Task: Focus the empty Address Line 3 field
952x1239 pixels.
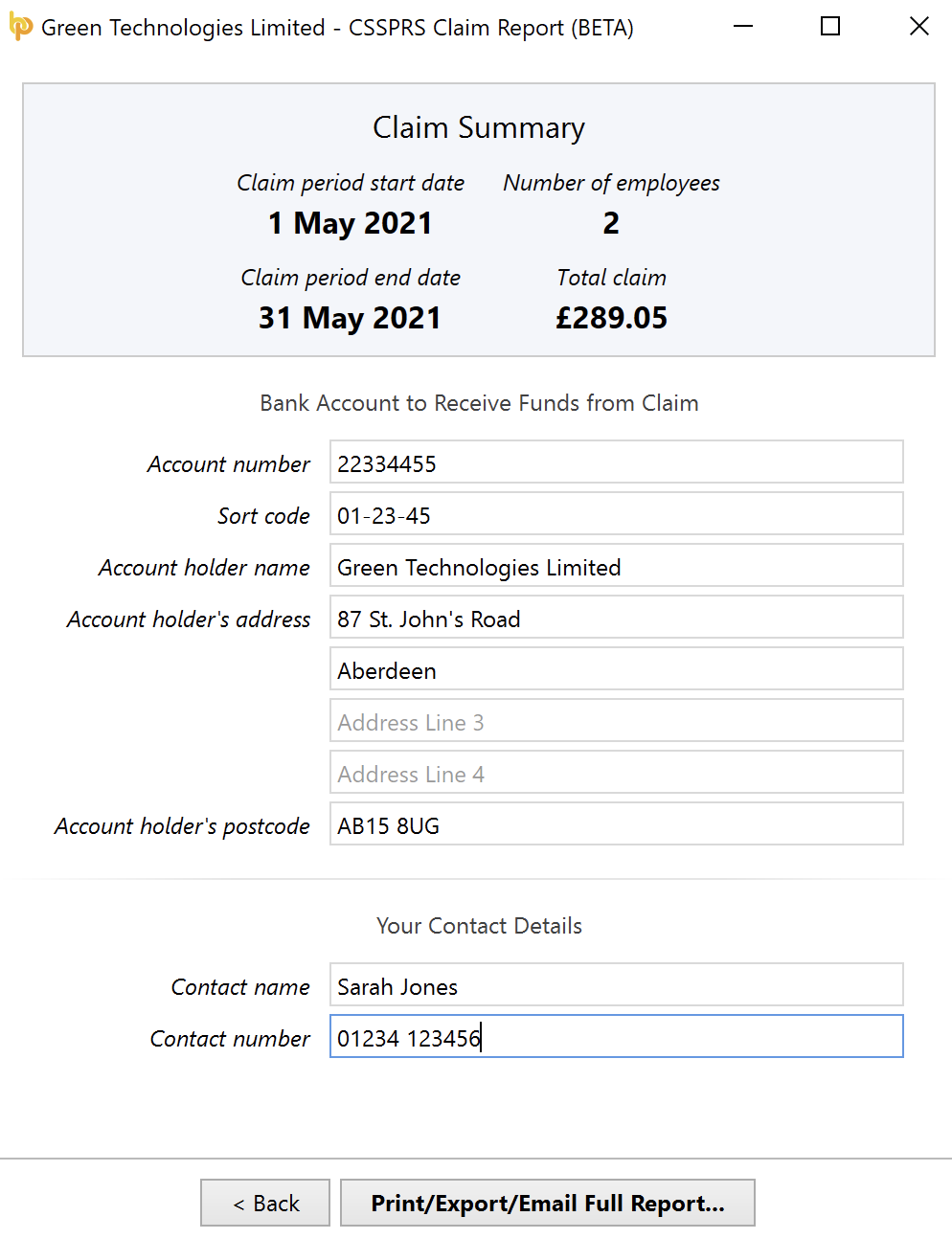Action: (x=617, y=721)
